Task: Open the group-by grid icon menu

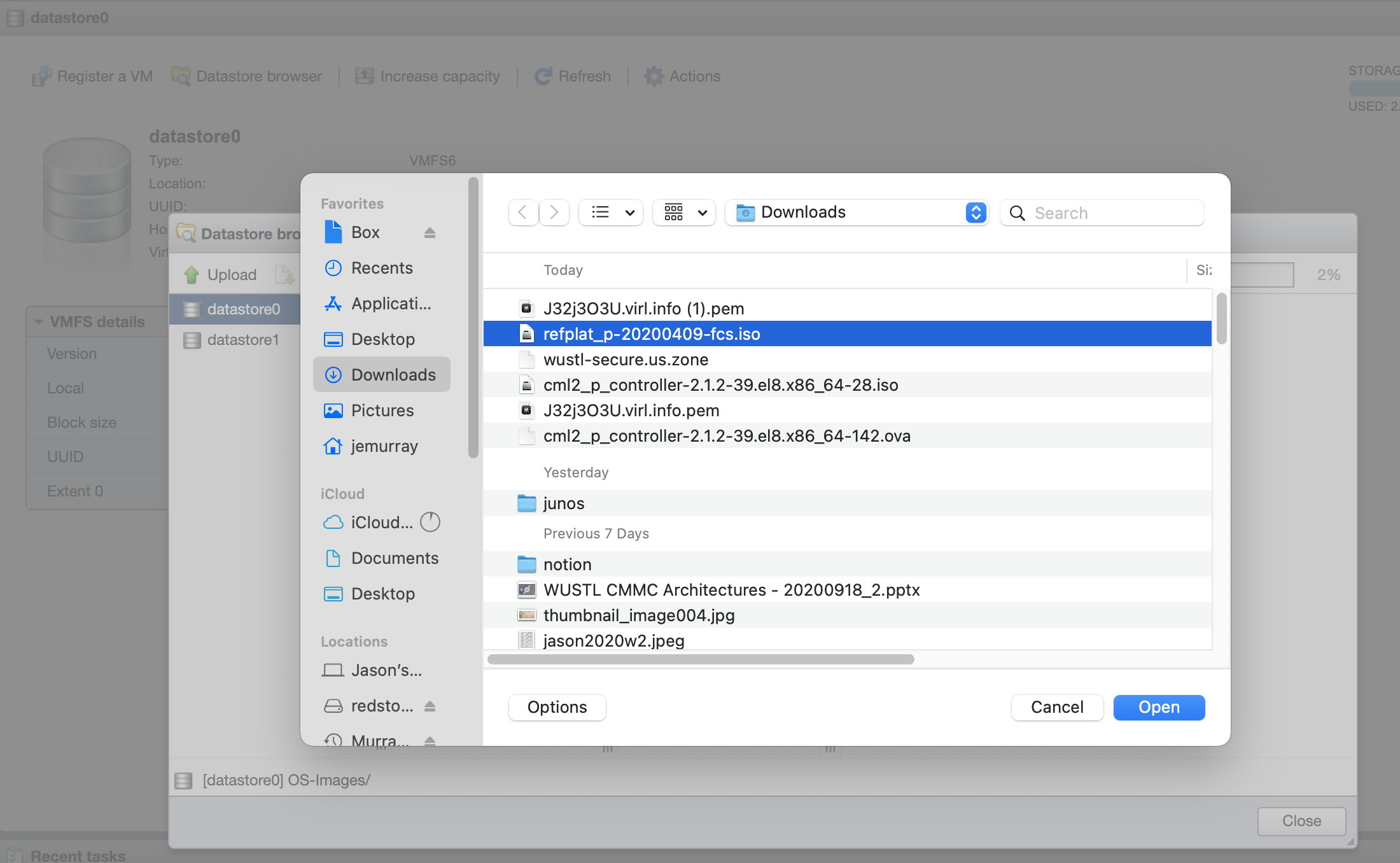Action: [x=673, y=213]
